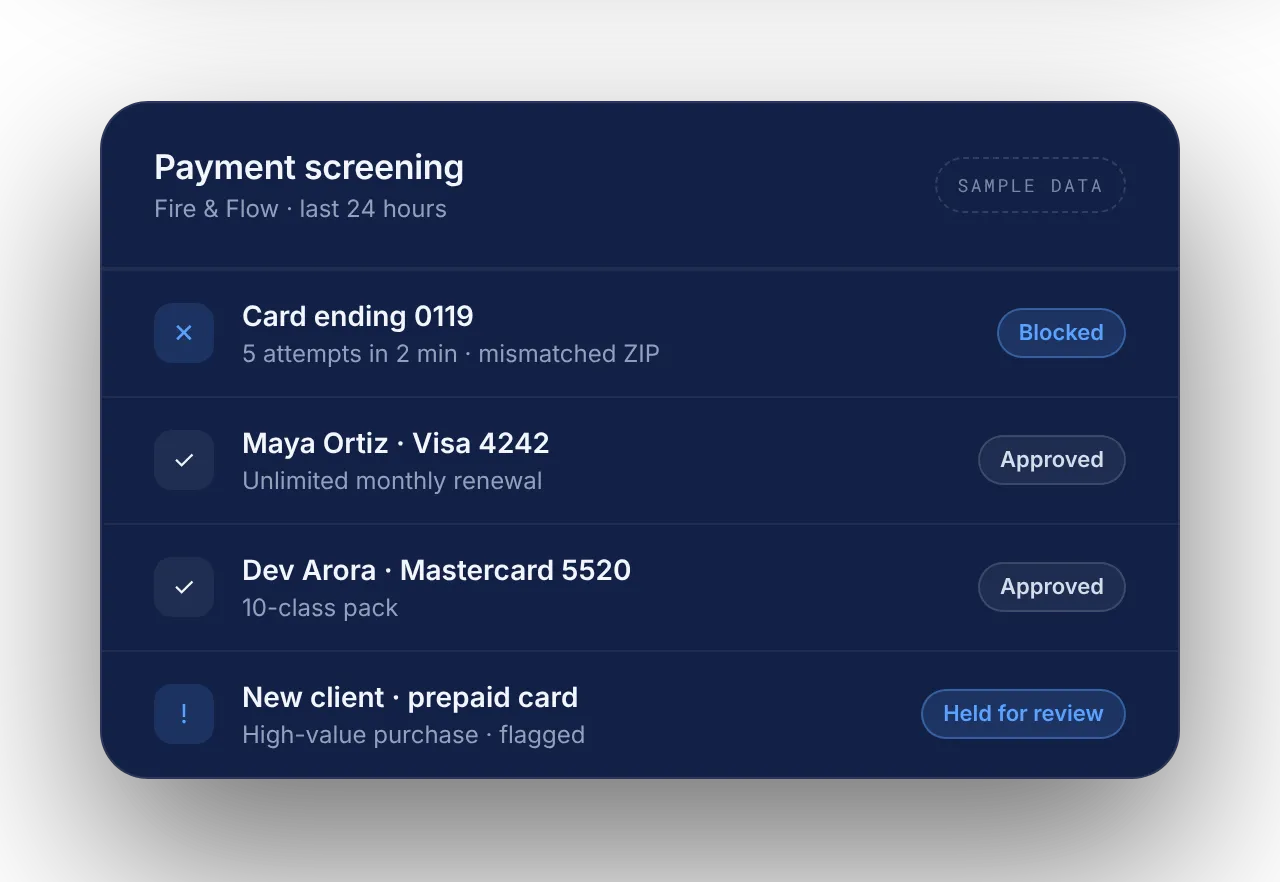Select the Payment screening heading
Image resolution: width=1280 pixels, height=882 pixels.
pos(309,167)
